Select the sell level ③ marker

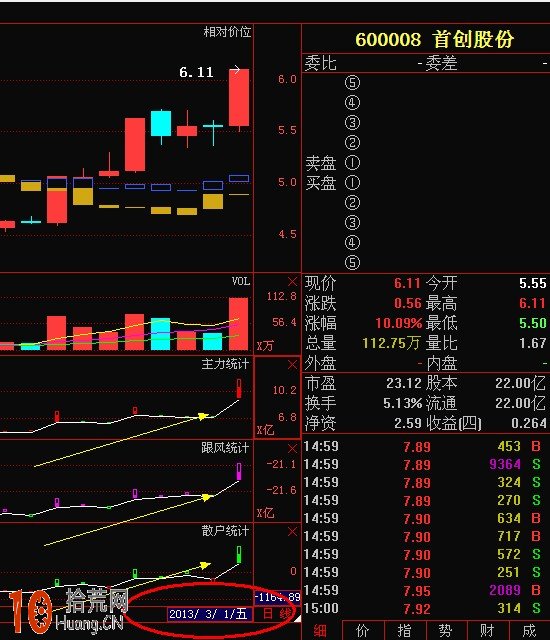click(x=353, y=122)
